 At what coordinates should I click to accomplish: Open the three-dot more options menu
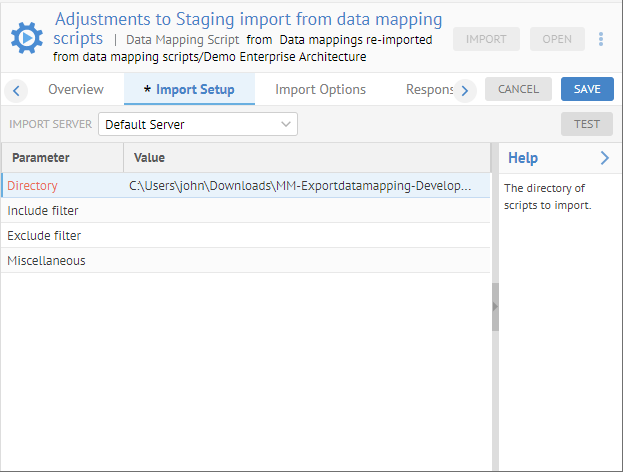click(x=601, y=39)
